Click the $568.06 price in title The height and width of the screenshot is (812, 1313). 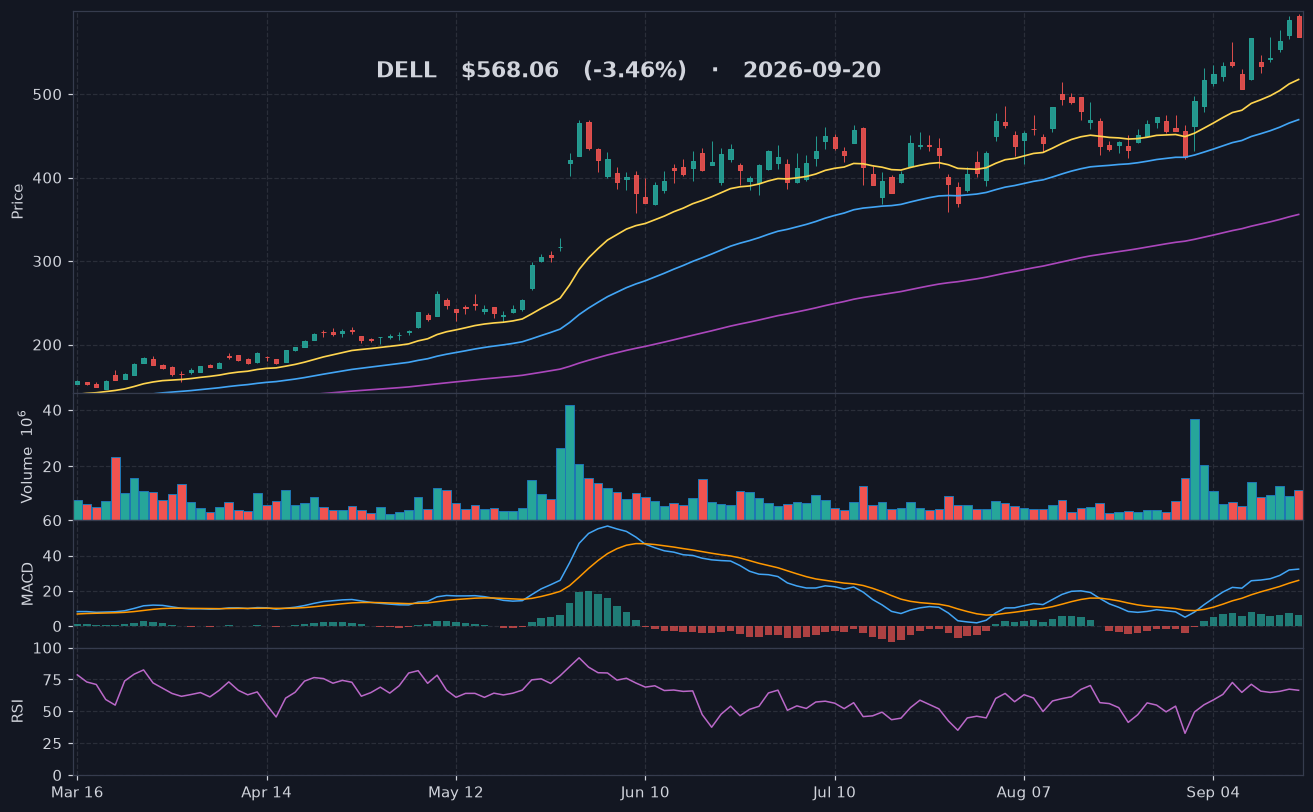[x=509, y=70]
